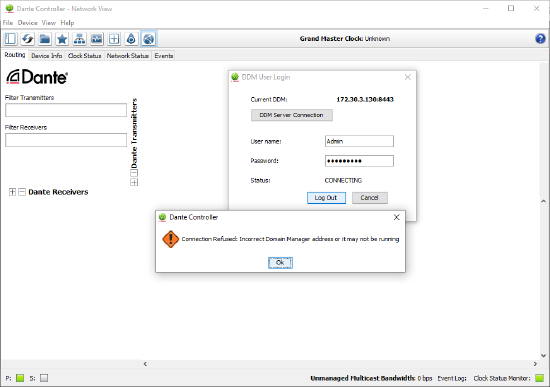Viewport: 550px width, 387px height.
Task: Click the droplet toolbar icon
Action: [131, 39]
